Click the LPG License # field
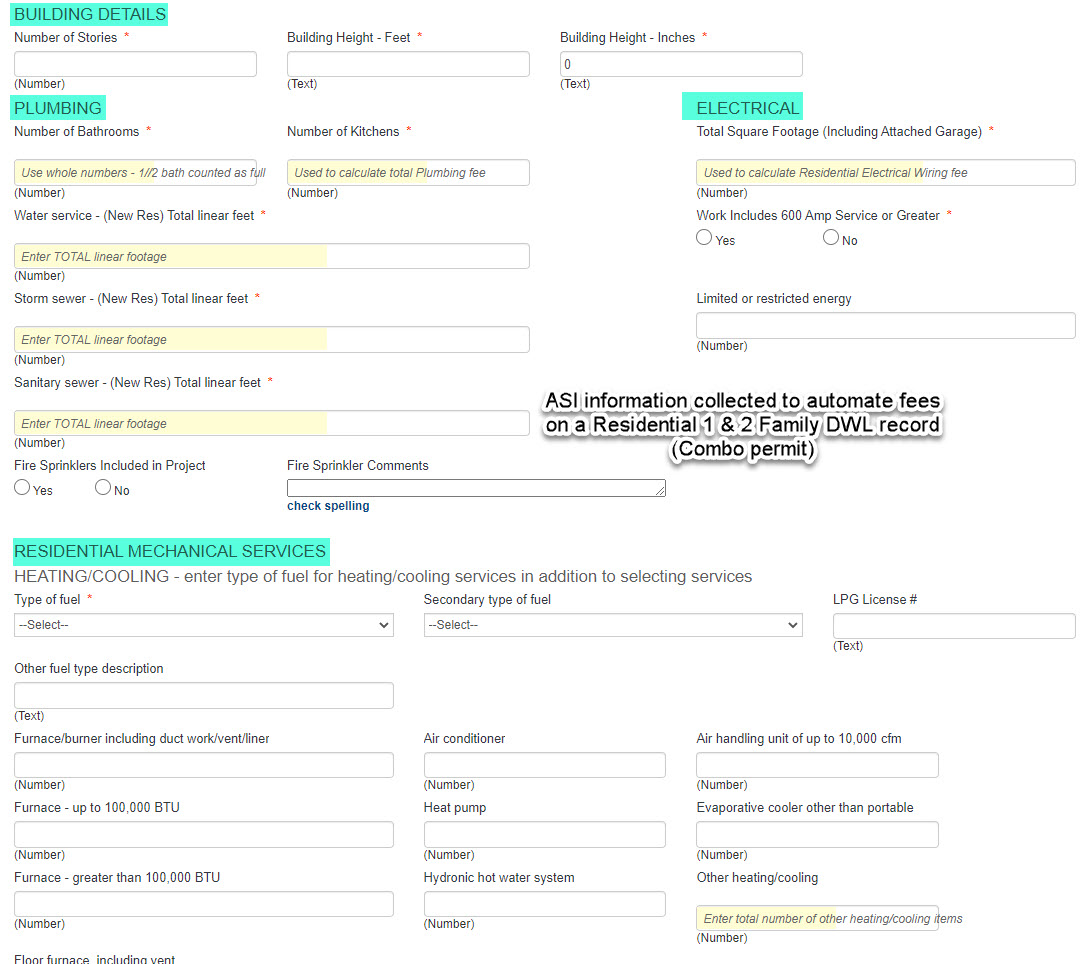 (x=954, y=626)
